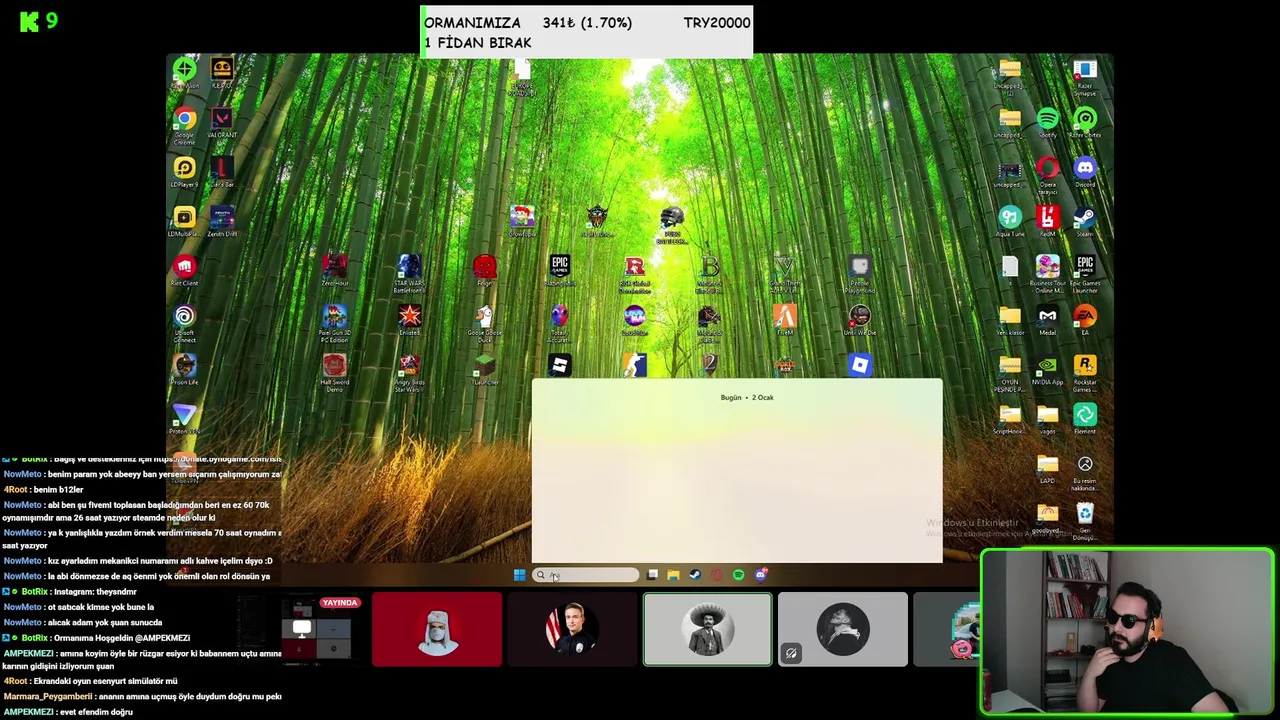Open the Goose Goose Duck game icon
The image size is (1280, 720).
484,318
